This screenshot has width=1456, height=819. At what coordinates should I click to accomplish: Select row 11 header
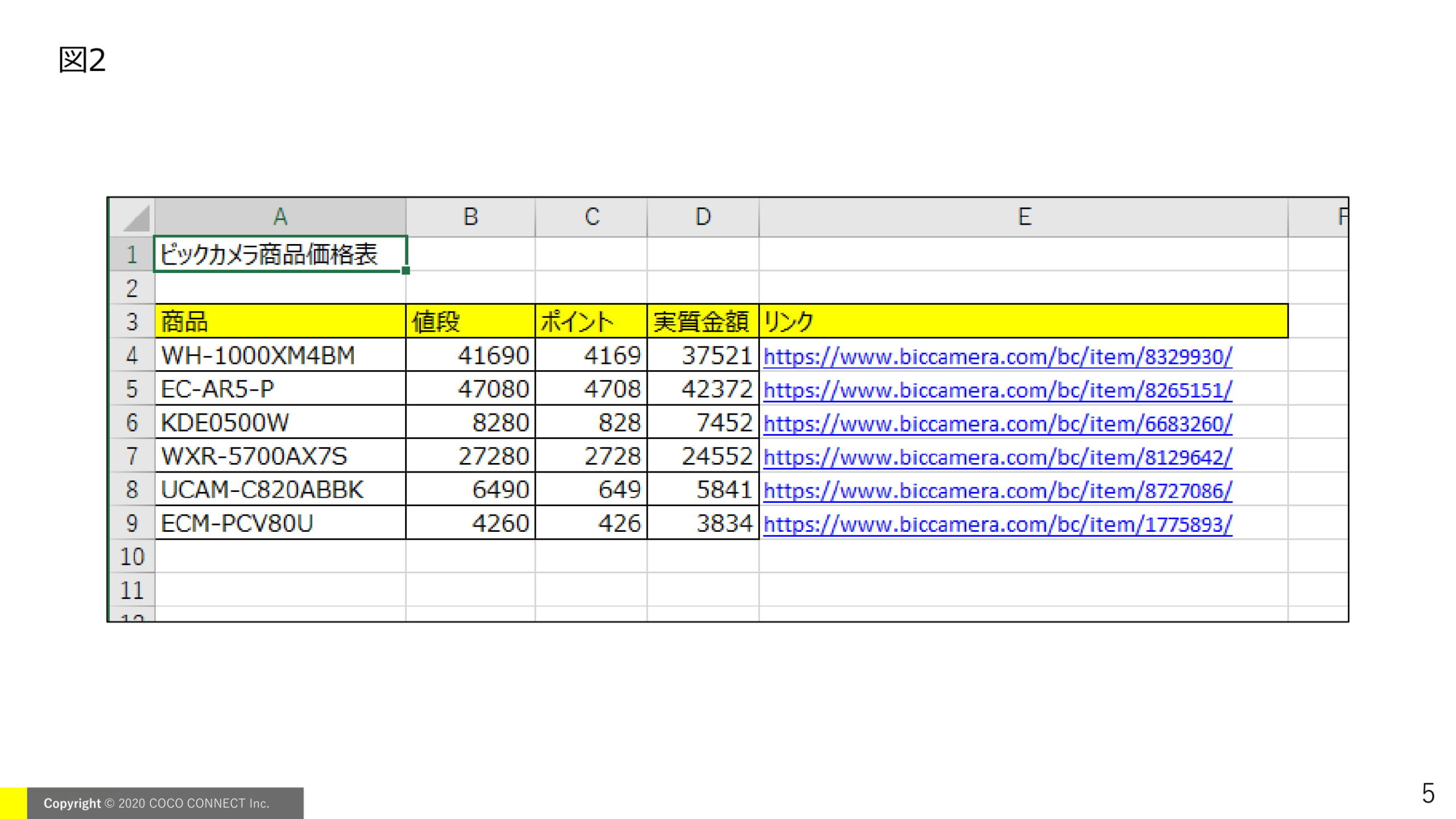coord(132,590)
